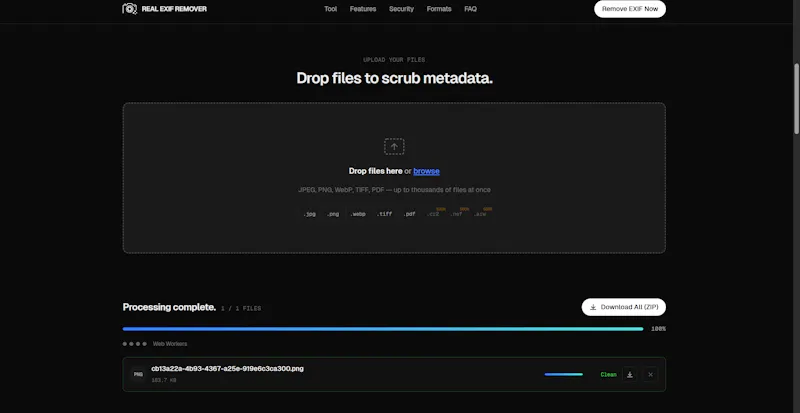This screenshot has width=800, height=413.
Task: Click the .tiff format tag
Action: point(384,214)
